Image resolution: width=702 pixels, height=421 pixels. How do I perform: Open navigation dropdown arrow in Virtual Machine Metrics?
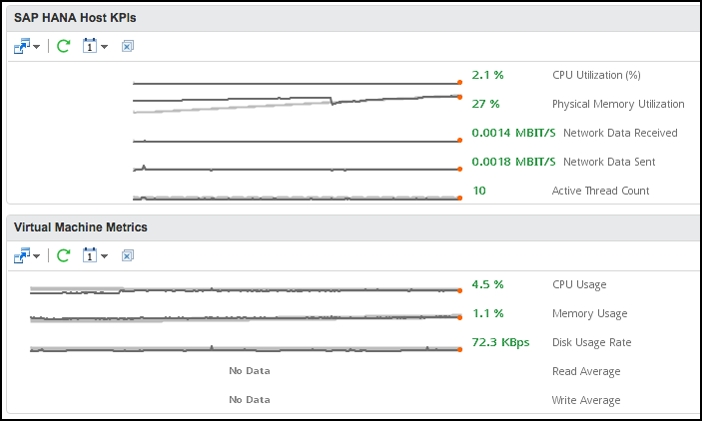[x=37, y=256]
